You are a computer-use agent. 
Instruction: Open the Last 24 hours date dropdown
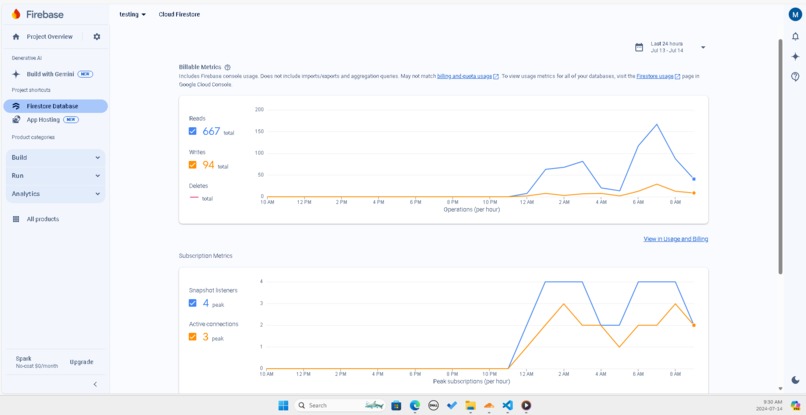click(670, 47)
